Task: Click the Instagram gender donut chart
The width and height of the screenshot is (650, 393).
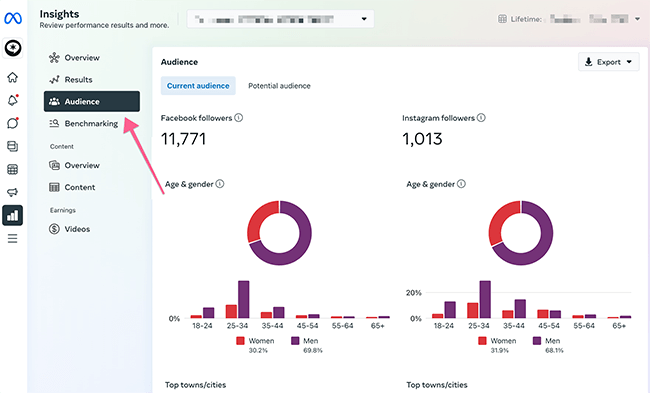Action: [521, 233]
